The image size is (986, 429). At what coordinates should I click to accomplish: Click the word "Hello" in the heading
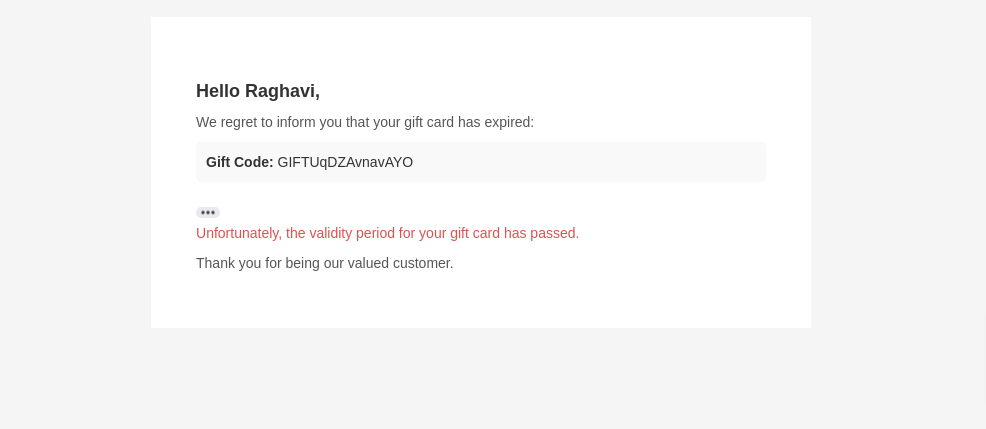point(218,91)
